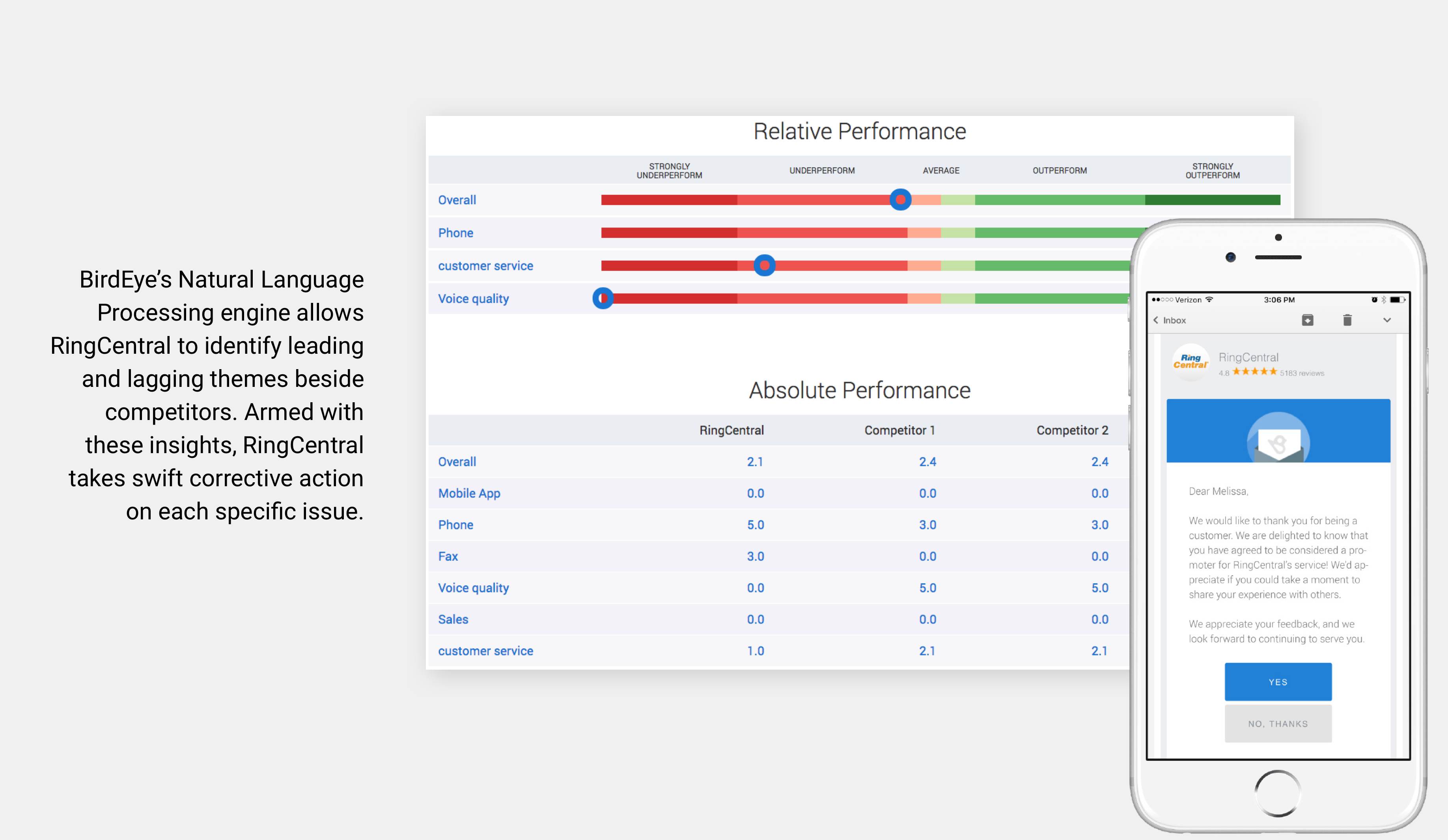
Task: Delete the email with the trash icon
Action: [1347, 320]
